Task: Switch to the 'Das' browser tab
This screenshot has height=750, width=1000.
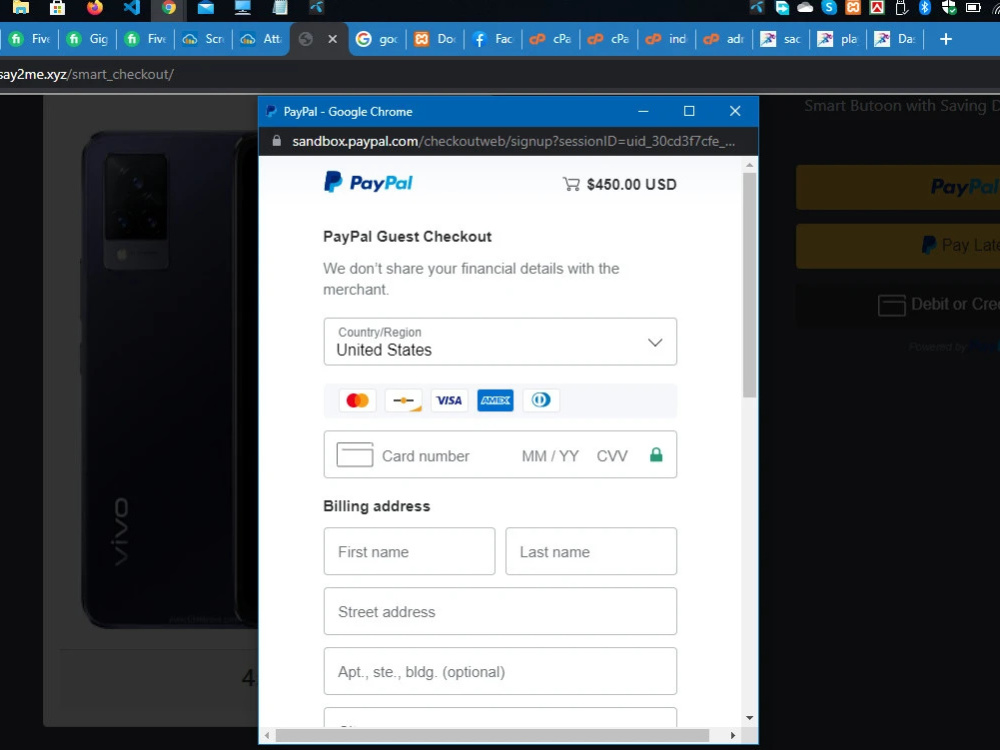Action: pyautogui.click(x=896, y=39)
